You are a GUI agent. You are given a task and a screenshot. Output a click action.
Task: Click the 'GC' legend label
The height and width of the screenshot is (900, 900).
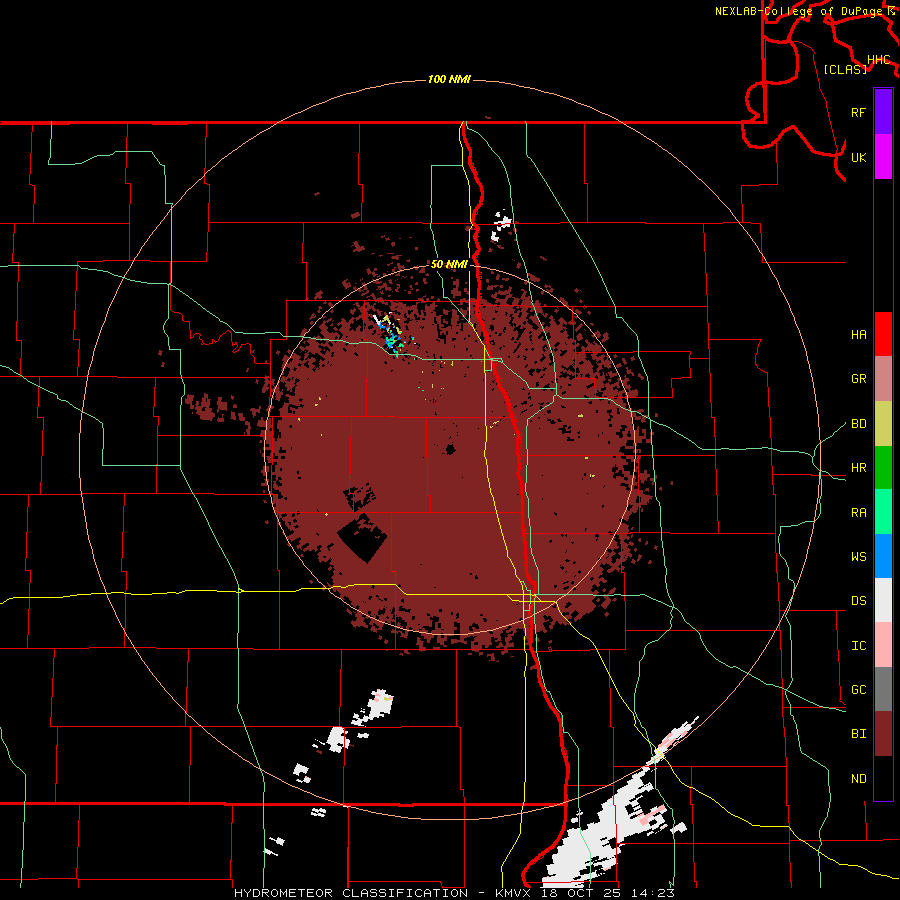tap(858, 690)
